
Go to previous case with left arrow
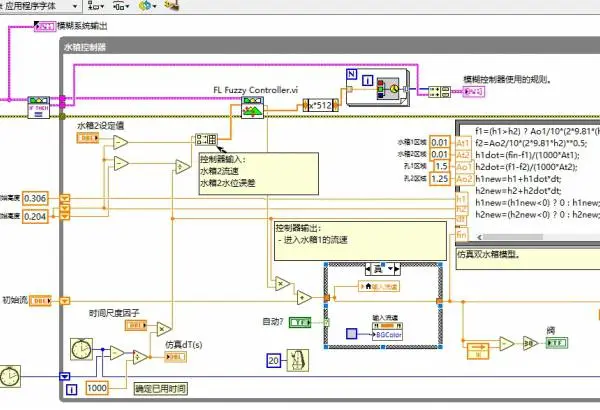368,270
